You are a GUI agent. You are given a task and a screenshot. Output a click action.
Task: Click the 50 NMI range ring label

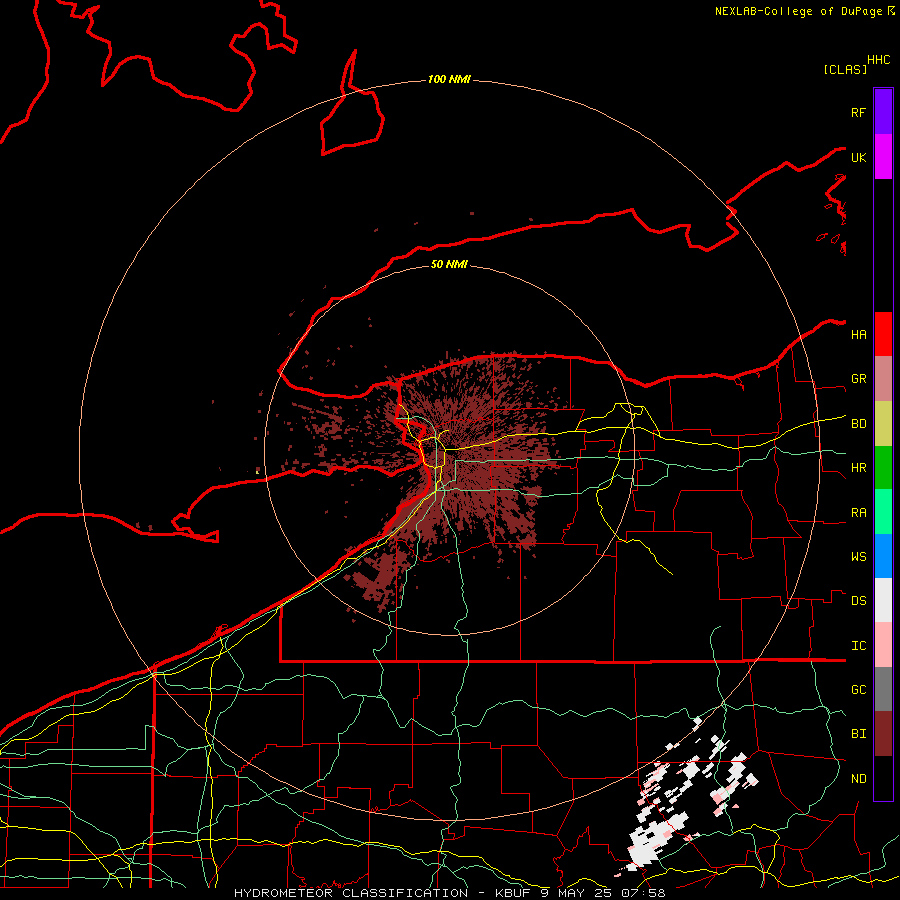(x=449, y=264)
